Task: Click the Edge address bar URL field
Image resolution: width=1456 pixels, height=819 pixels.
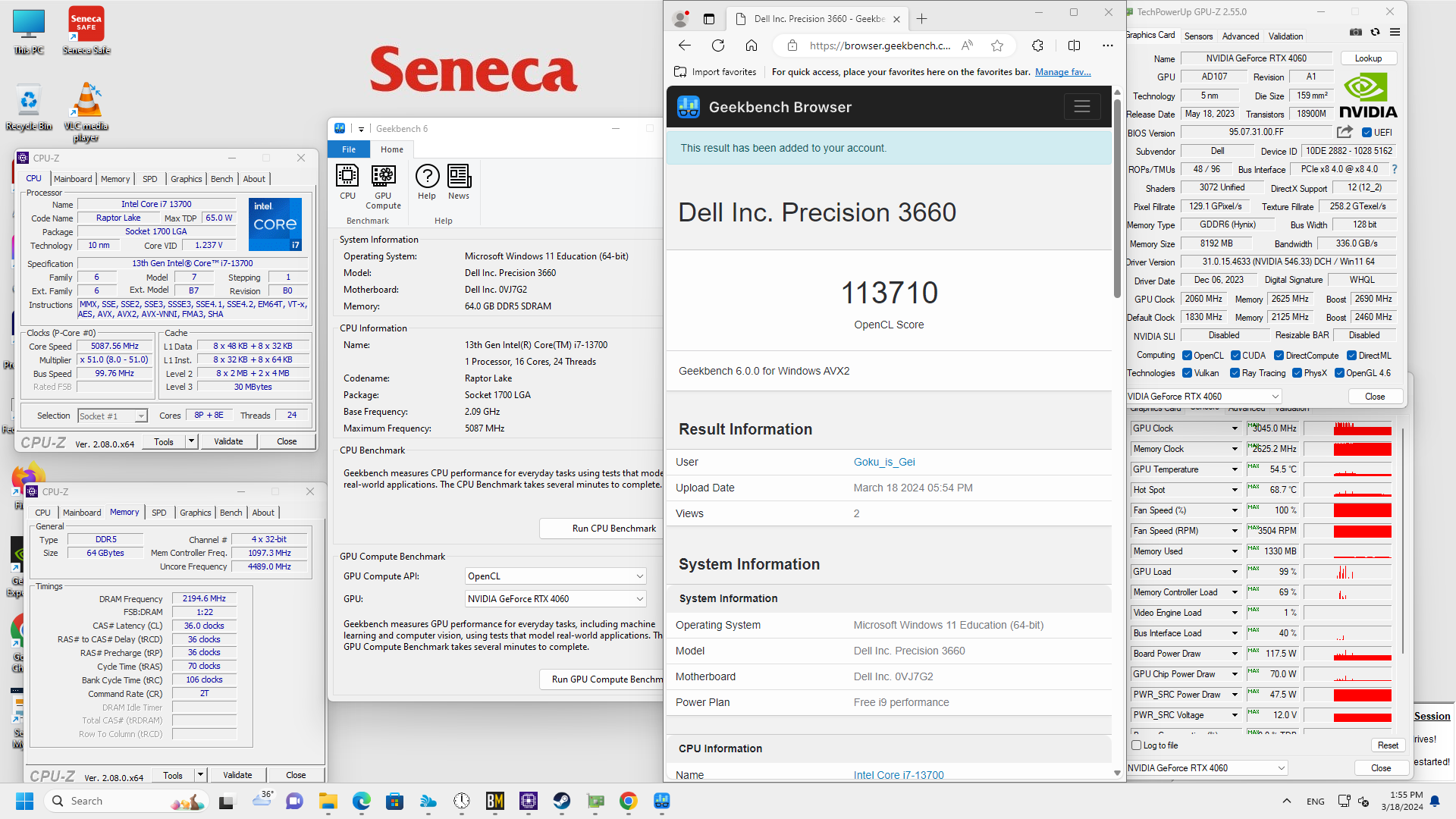Action: tap(880, 45)
